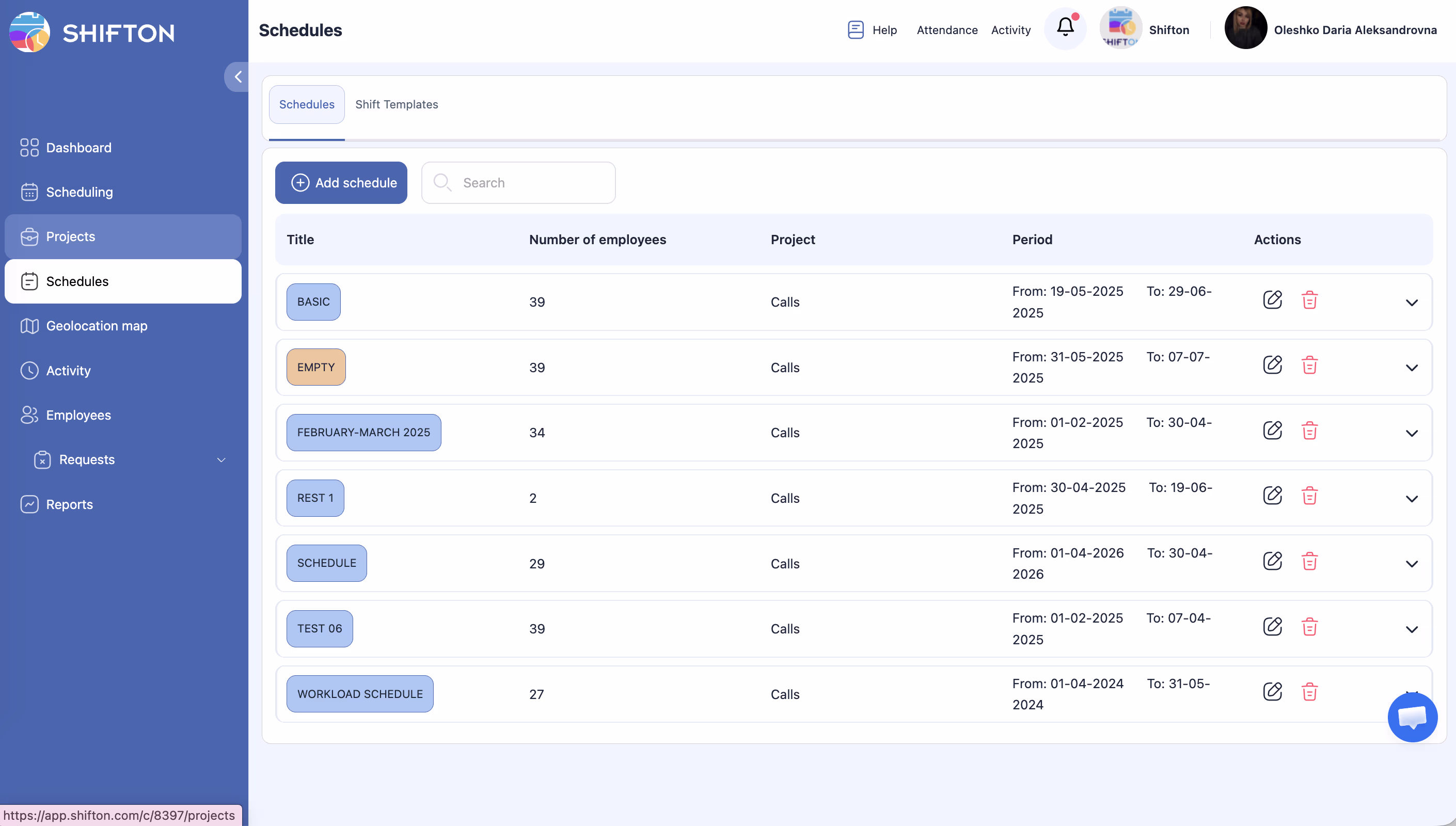Expand the SCHEDULE row chevron
The width and height of the screenshot is (1456, 826).
(x=1411, y=564)
